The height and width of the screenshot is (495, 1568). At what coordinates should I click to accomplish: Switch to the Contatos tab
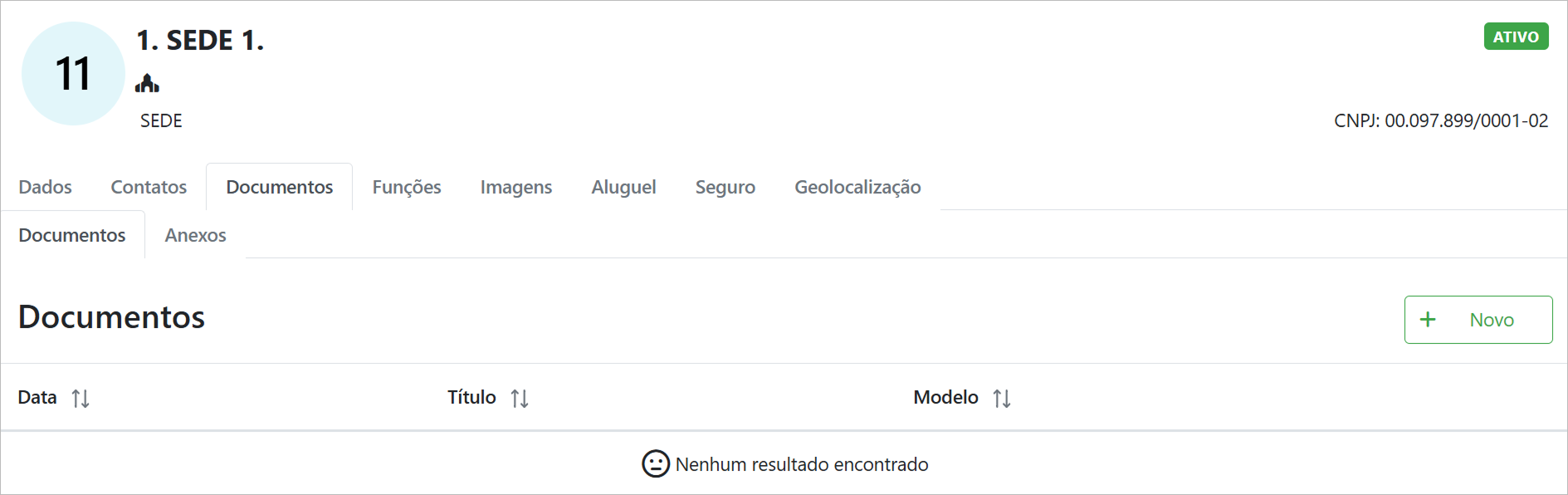click(149, 187)
